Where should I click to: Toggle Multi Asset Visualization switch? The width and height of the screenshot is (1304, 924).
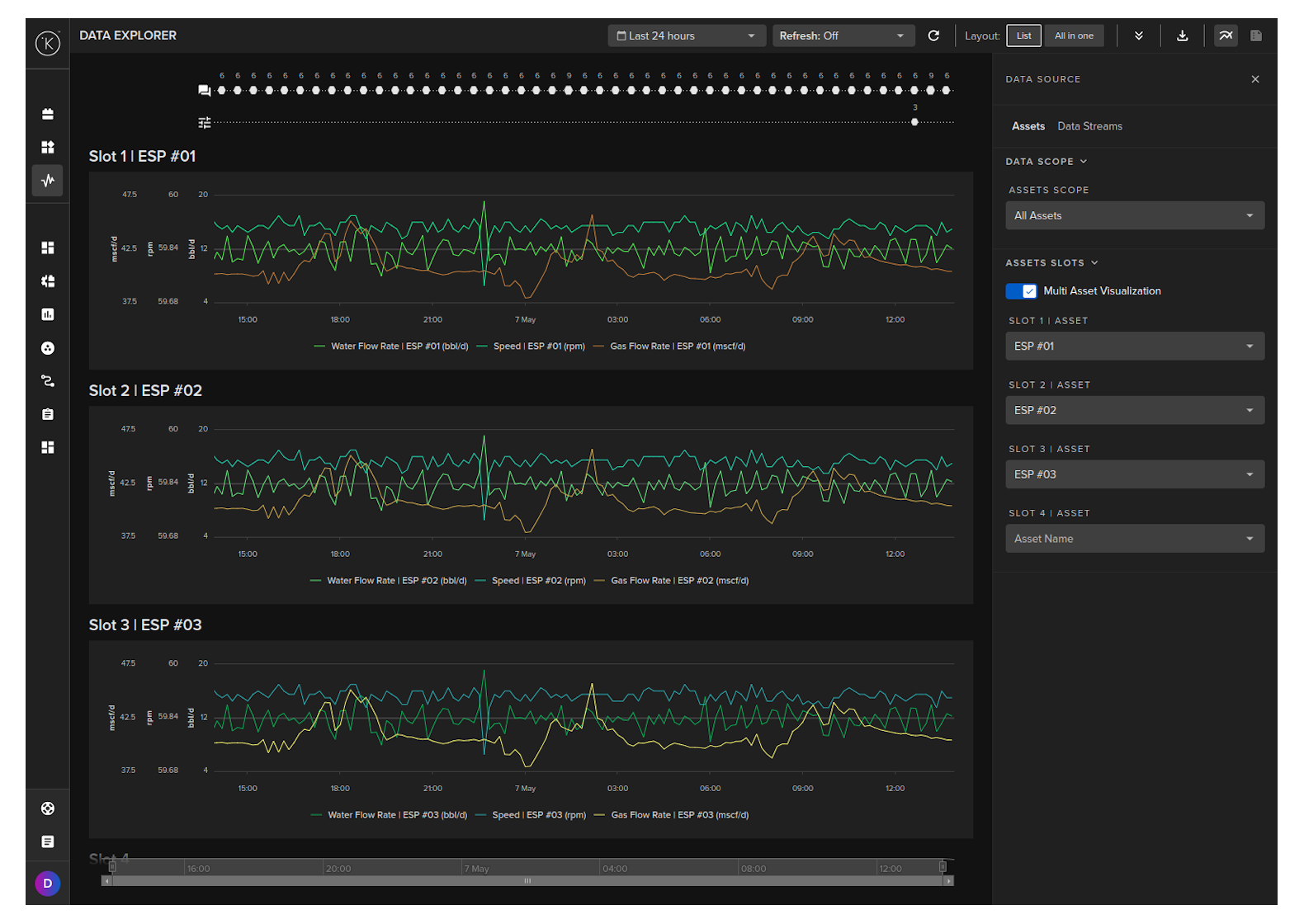pyautogui.click(x=1021, y=291)
